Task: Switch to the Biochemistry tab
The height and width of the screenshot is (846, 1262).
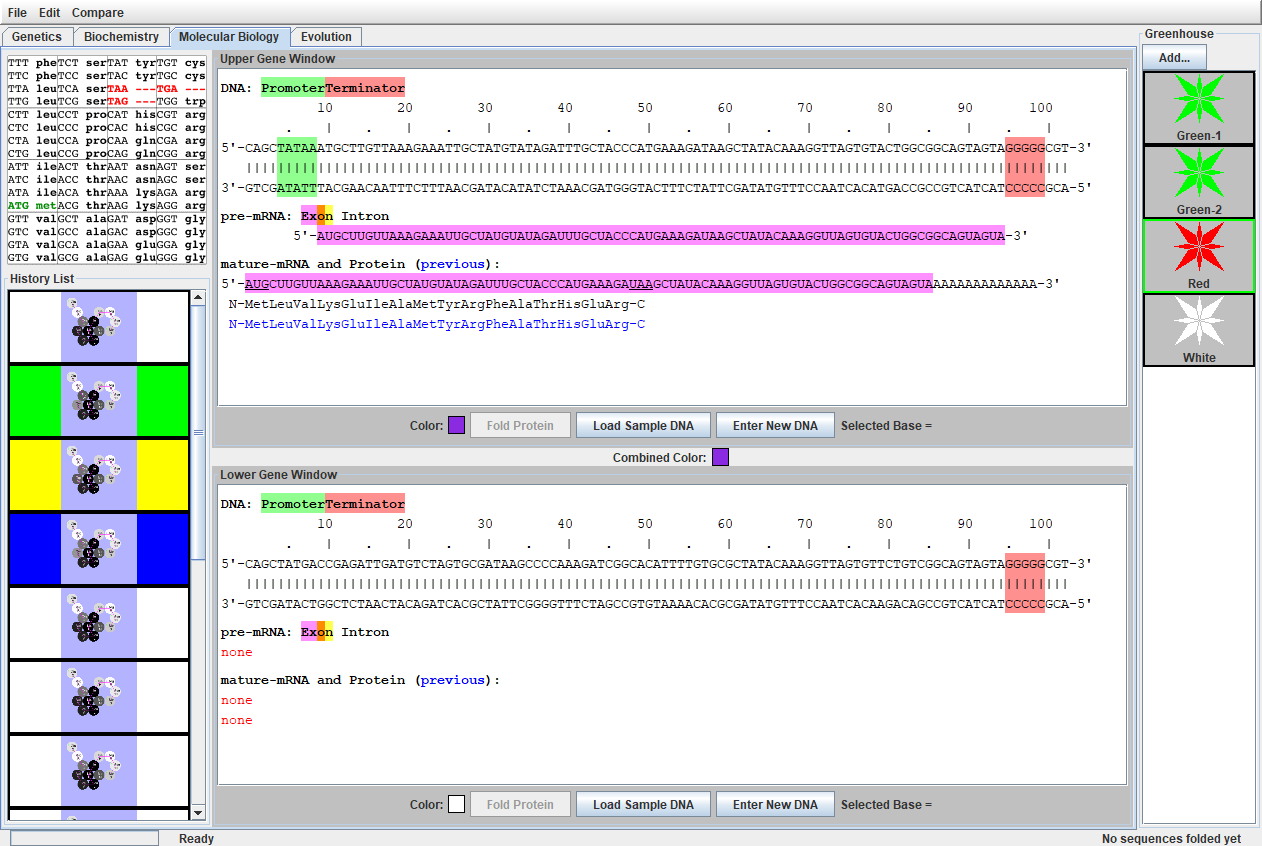Action: (x=121, y=37)
